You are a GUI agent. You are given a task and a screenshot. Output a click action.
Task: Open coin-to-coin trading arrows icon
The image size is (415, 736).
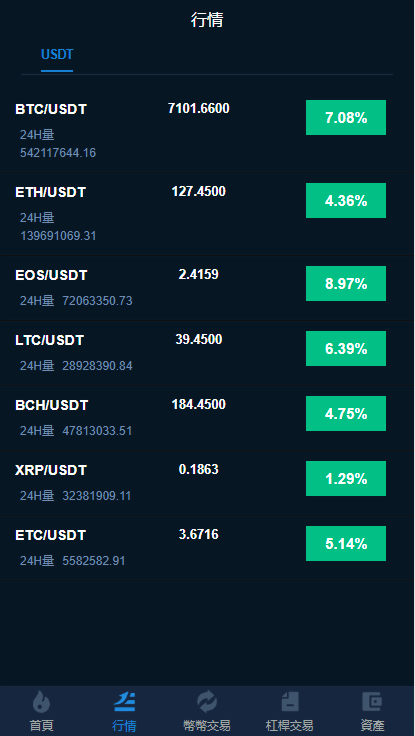pos(207,702)
